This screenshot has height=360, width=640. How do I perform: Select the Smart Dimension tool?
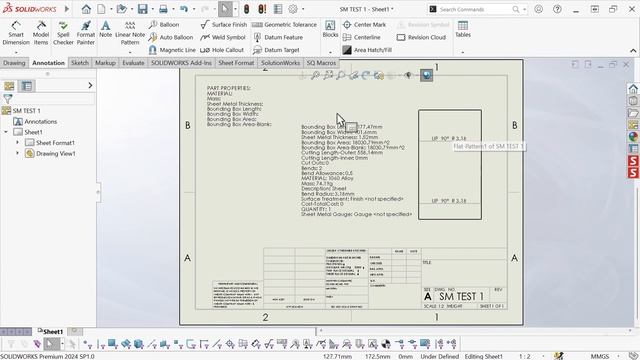click(x=16, y=32)
